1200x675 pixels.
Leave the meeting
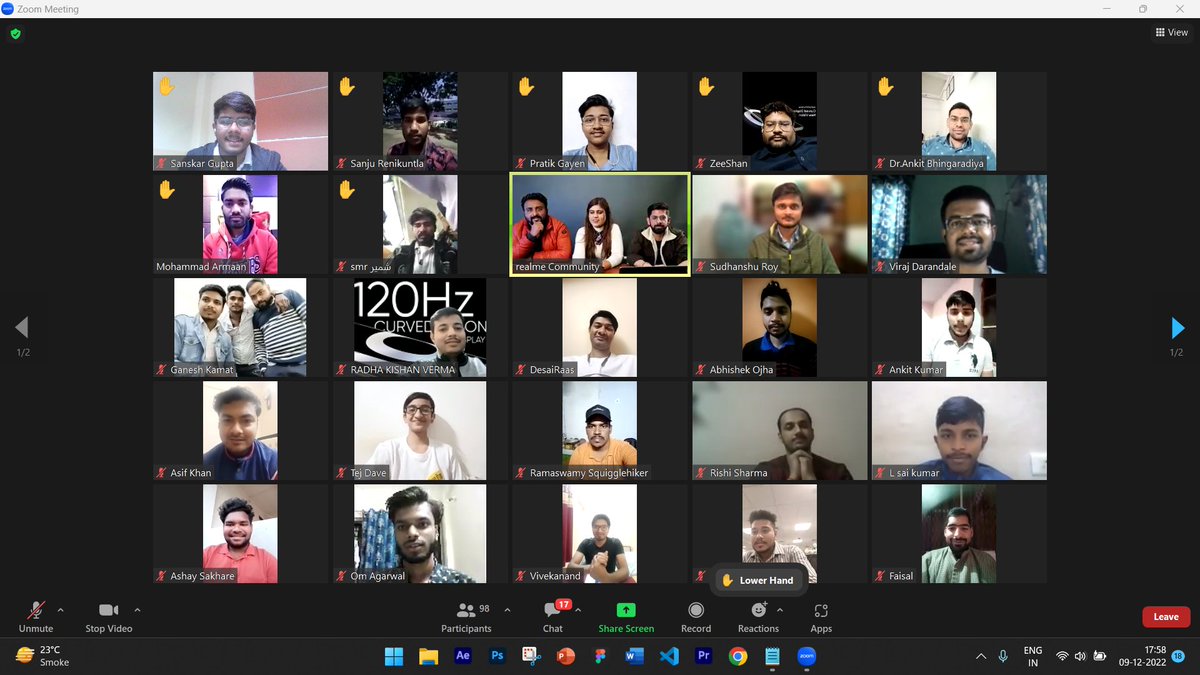click(x=1166, y=617)
